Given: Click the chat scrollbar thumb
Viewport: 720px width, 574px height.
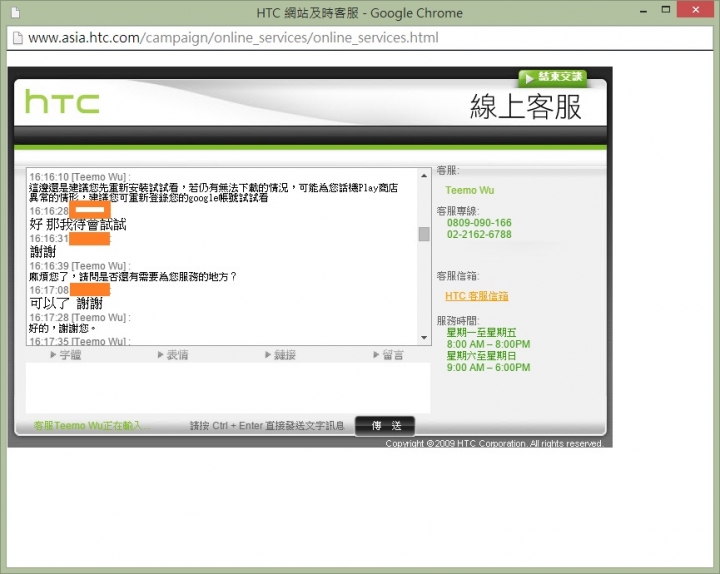Looking at the screenshot, I should point(424,234).
